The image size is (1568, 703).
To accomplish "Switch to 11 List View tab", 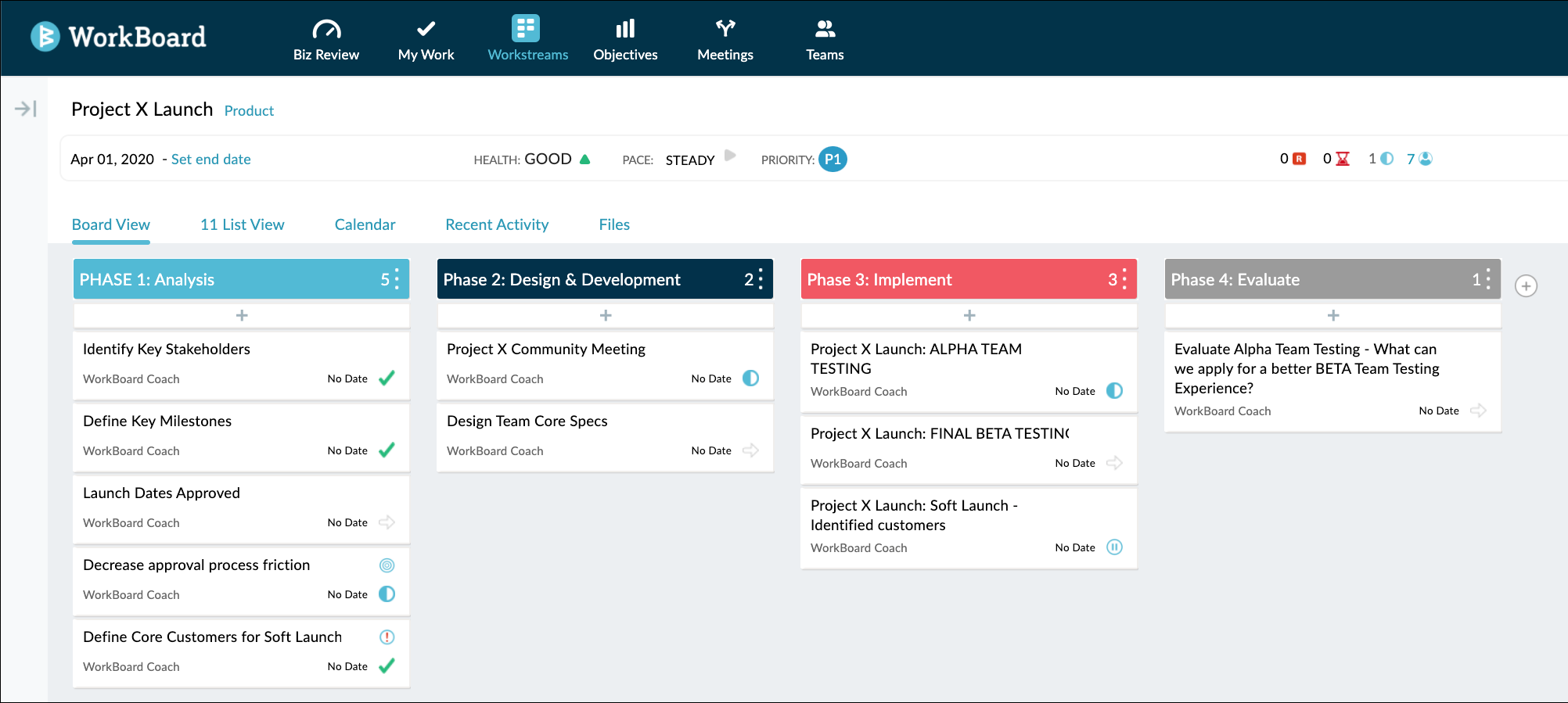I will click(243, 224).
